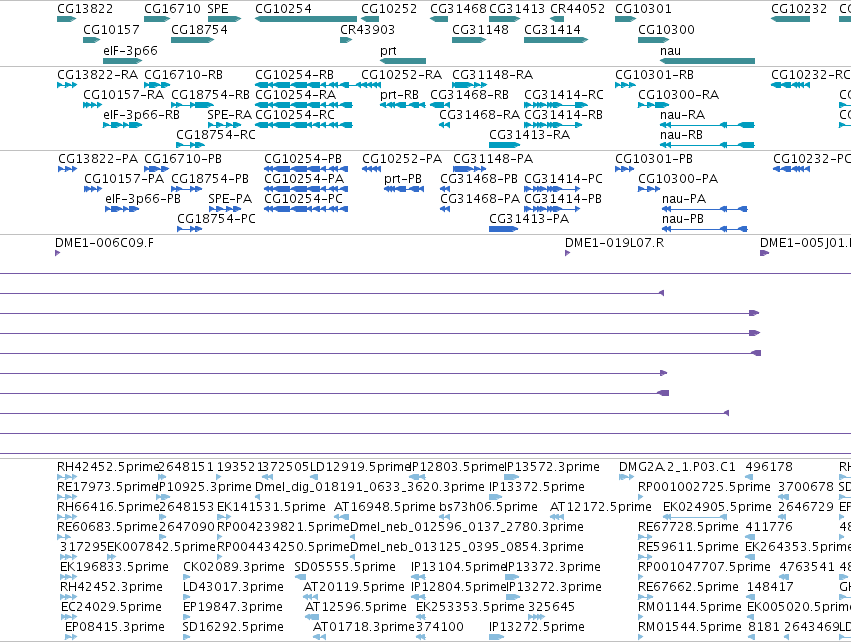Select EST RE59611.5prime
Viewport: 851px width, 642px height.
[646, 557]
